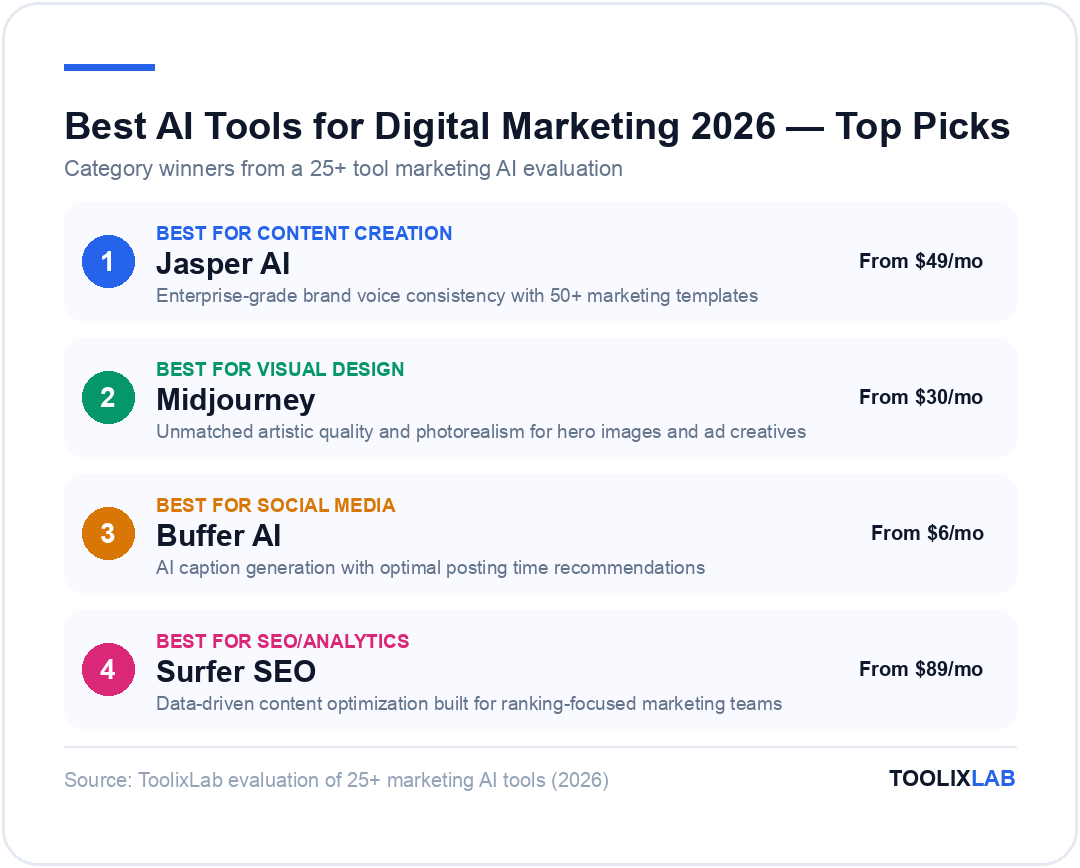1080x868 pixels.
Task: Click the 'Best for Content Creation' label
Action: (304, 234)
